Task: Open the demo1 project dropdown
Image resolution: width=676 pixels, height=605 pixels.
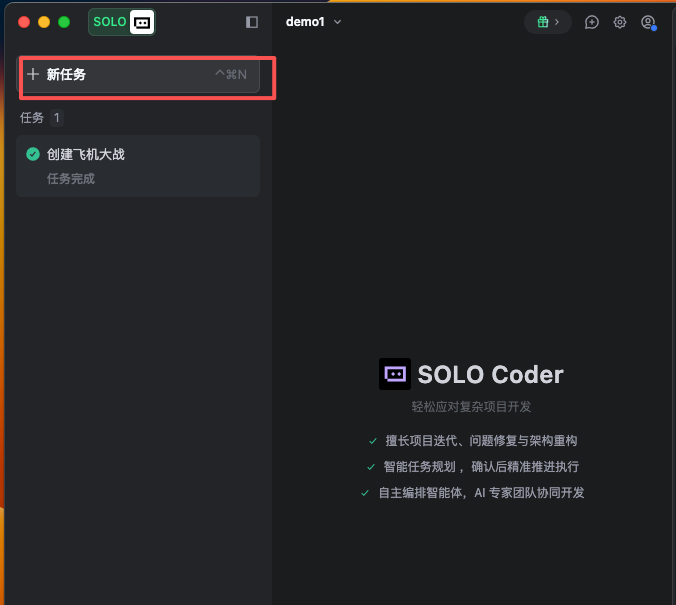Action: tap(313, 22)
